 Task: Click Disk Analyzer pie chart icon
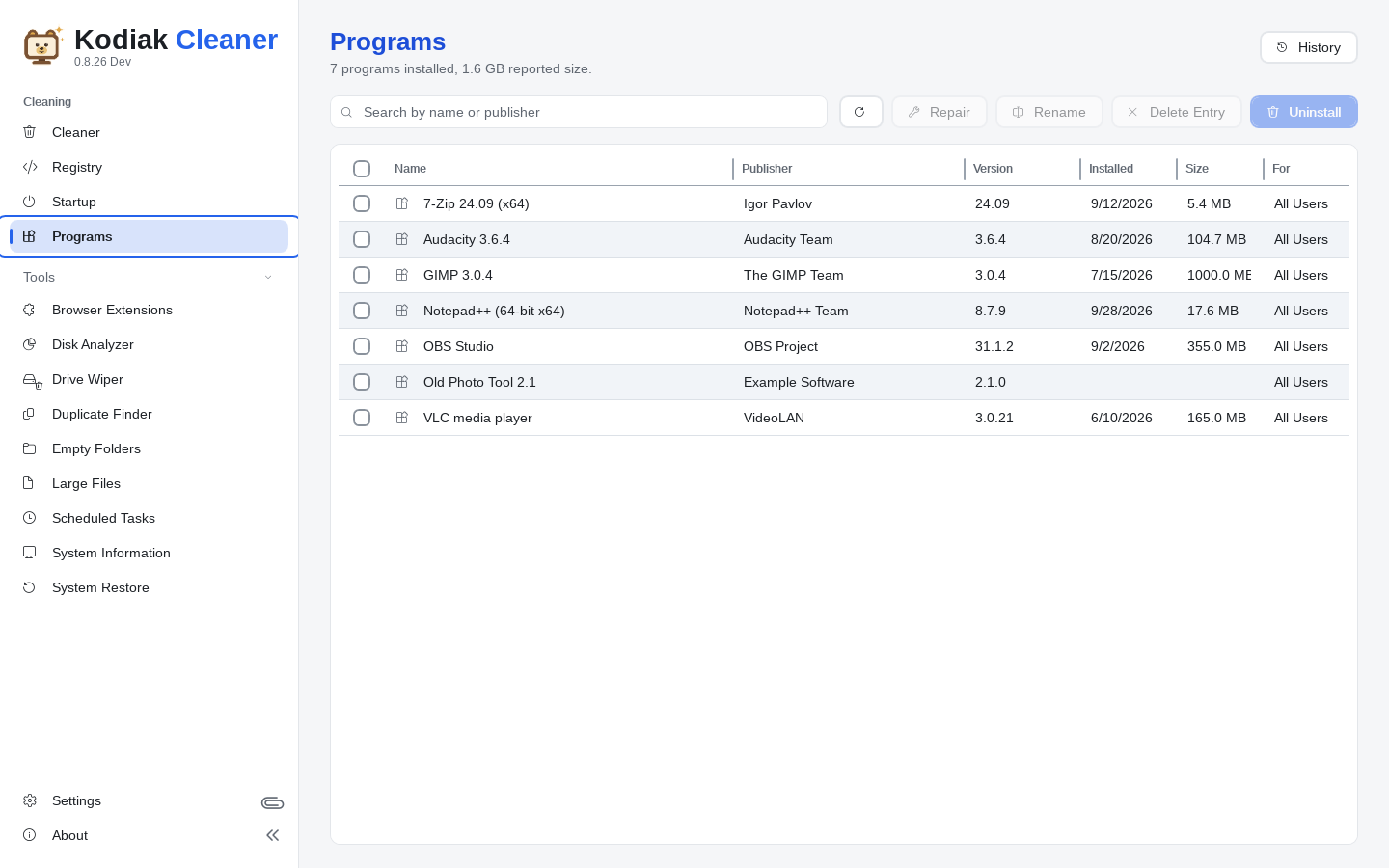pos(29,344)
